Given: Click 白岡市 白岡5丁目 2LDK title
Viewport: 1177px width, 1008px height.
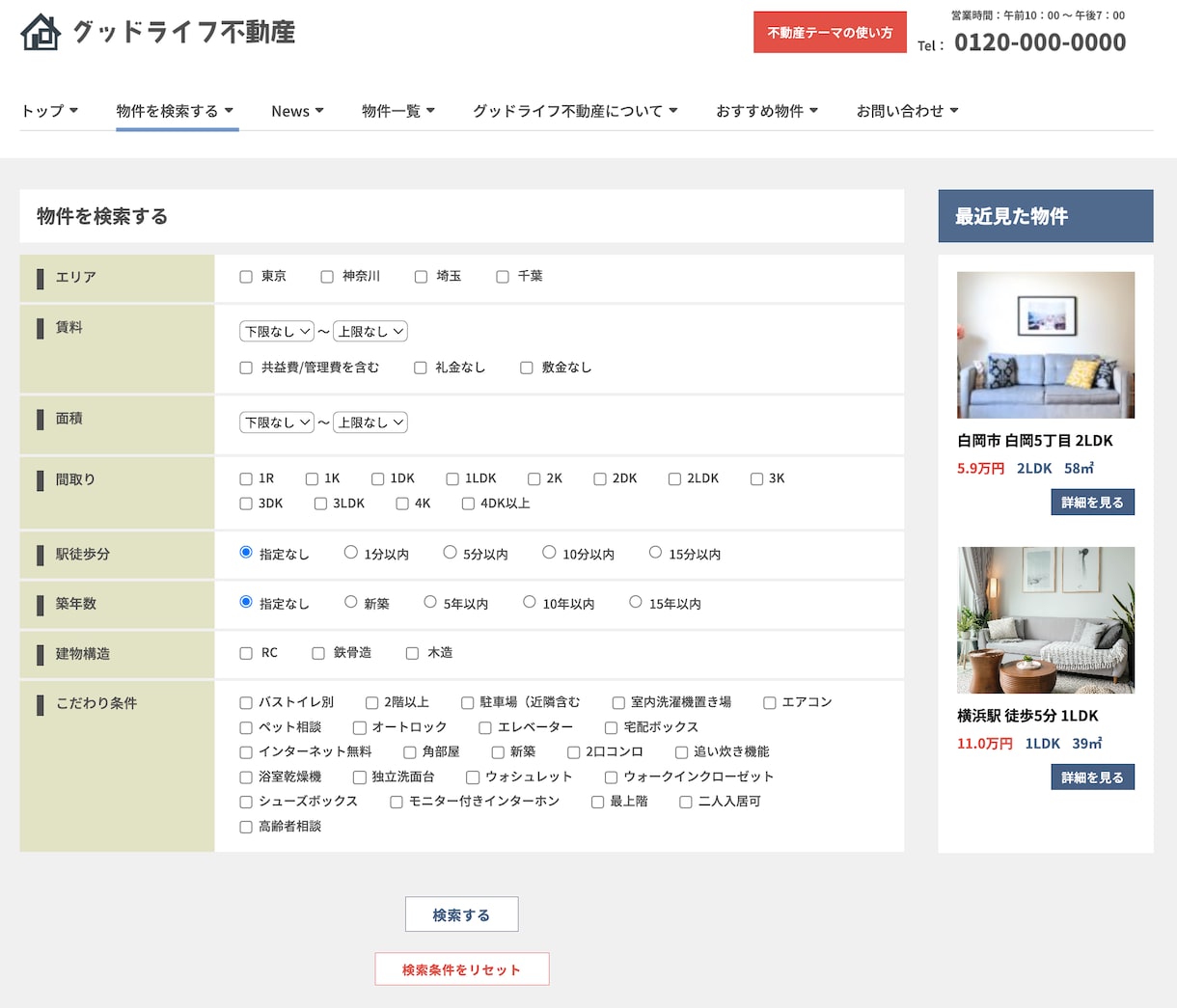Looking at the screenshot, I should [x=1035, y=441].
